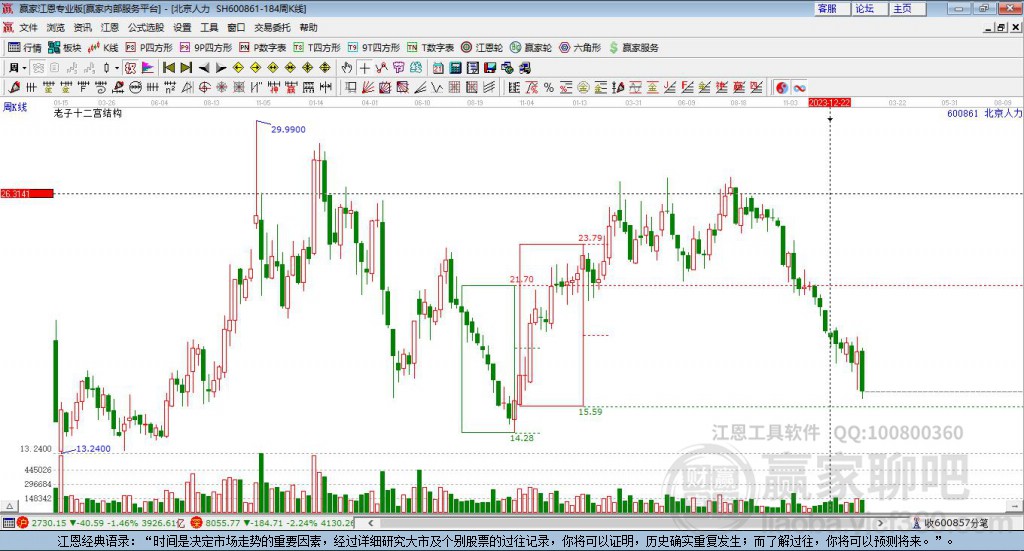1024x551 pixels.
Task: Open the P数字表 tool
Action: pos(263,48)
